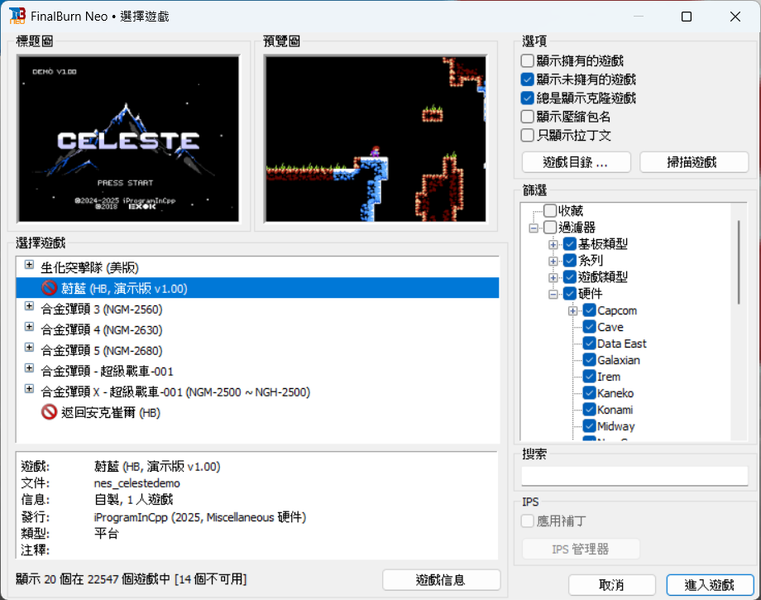Click the FinalBurn Neo app icon in title bar
The width and height of the screenshot is (761, 600).
coord(17,16)
